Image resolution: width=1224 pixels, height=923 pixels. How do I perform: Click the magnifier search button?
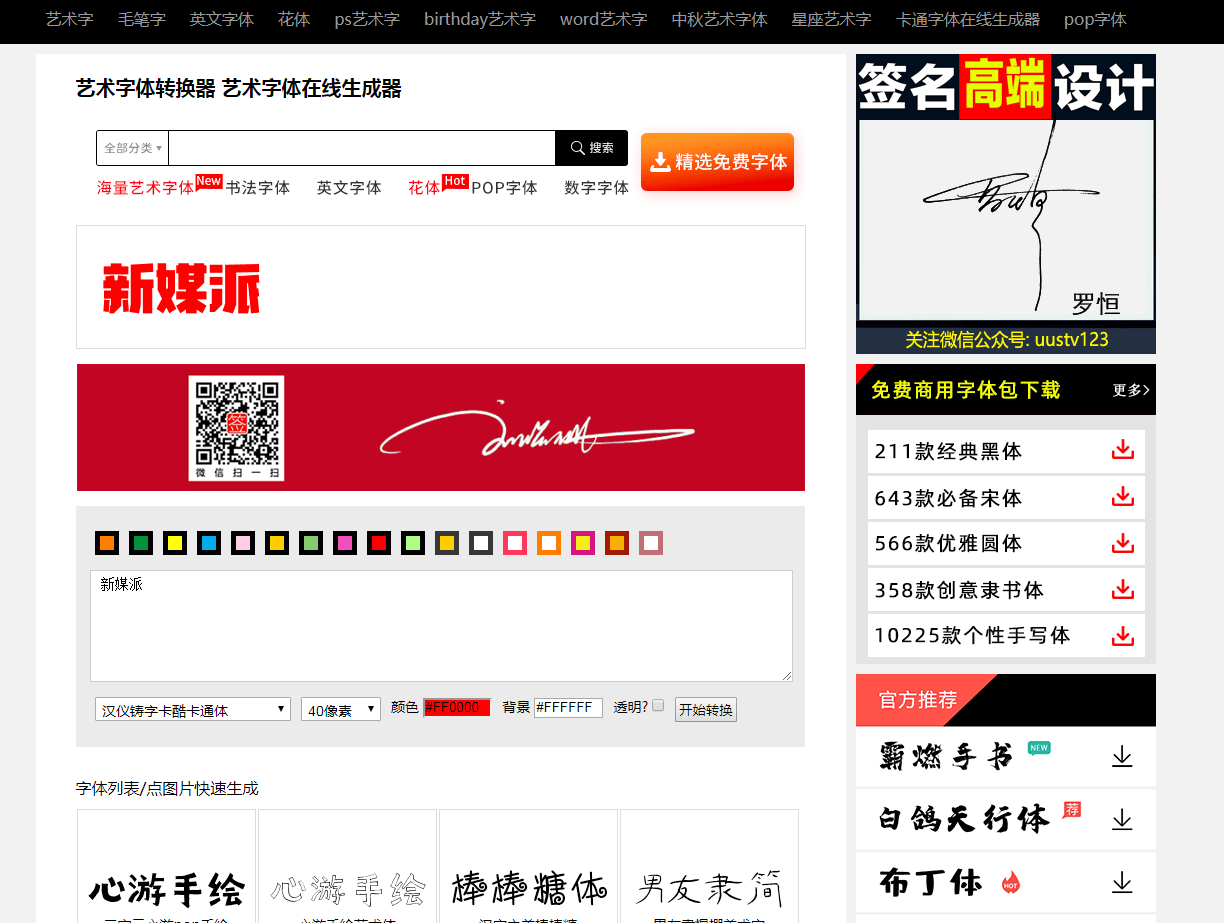[x=591, y=148]
